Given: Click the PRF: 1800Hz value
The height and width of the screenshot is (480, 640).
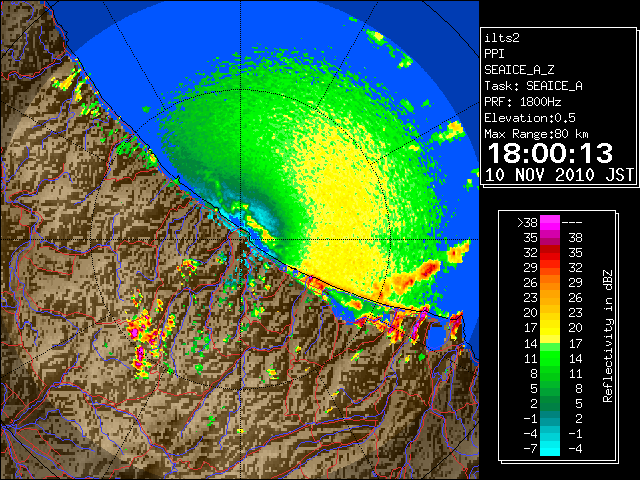Looking at the screenshot, I should click(523, 102).
